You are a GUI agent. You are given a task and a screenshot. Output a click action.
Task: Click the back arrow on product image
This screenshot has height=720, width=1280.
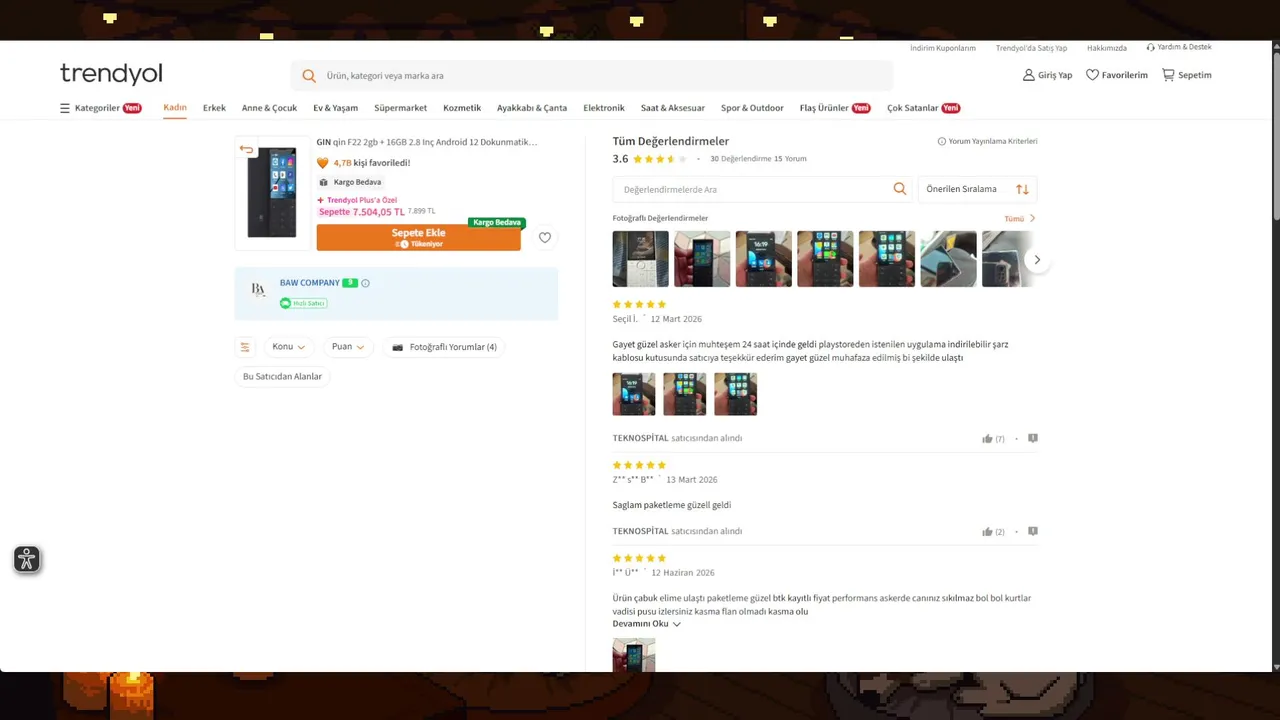pyautogui.click(x=246, y=150)
